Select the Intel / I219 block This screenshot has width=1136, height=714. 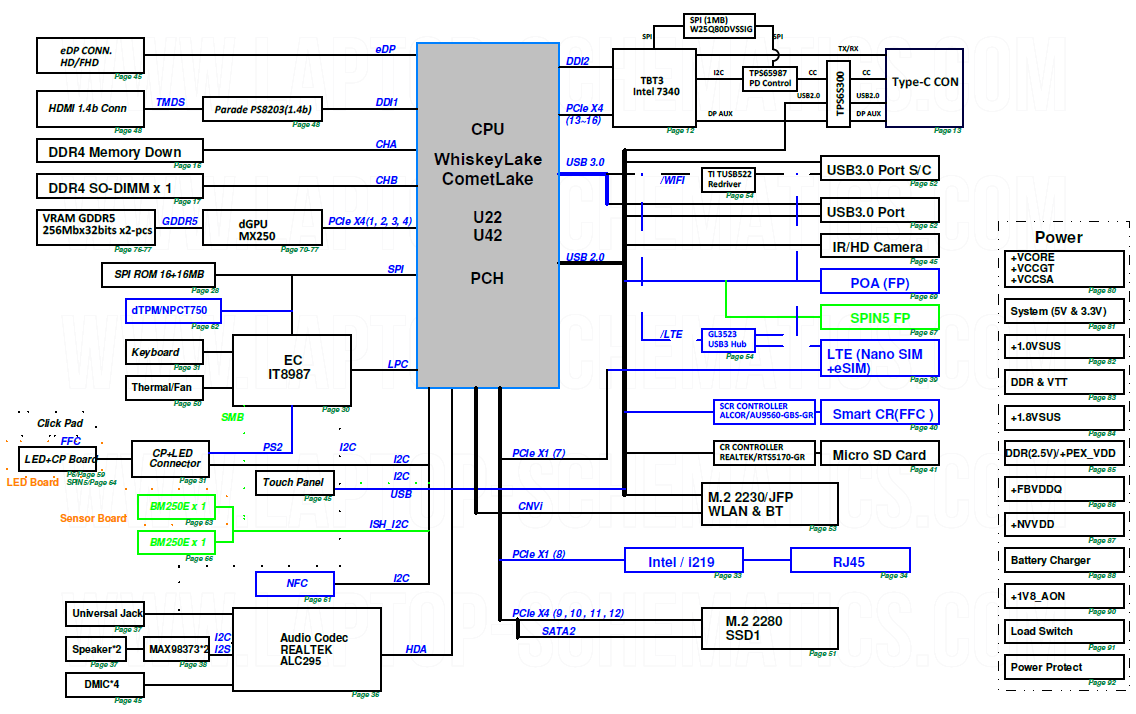pyautogui.click(x=684, y=560)
